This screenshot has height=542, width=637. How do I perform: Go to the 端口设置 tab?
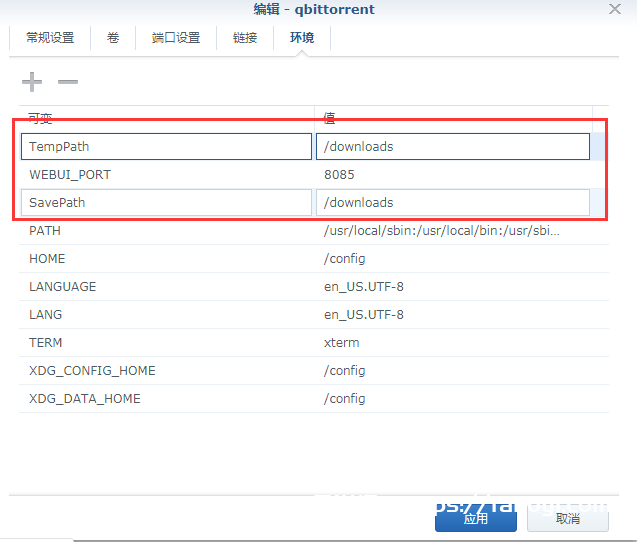pyautogui.click(x=176, y=38)
